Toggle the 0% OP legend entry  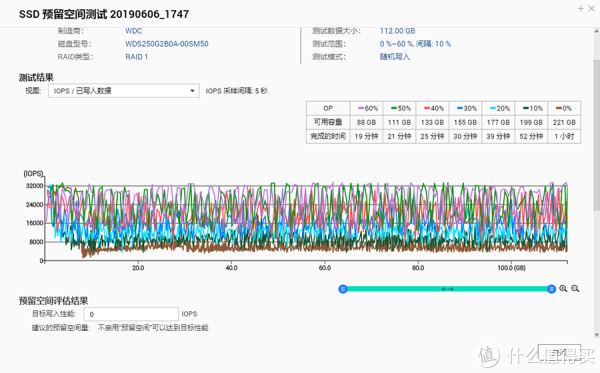[x=564, y=108]
